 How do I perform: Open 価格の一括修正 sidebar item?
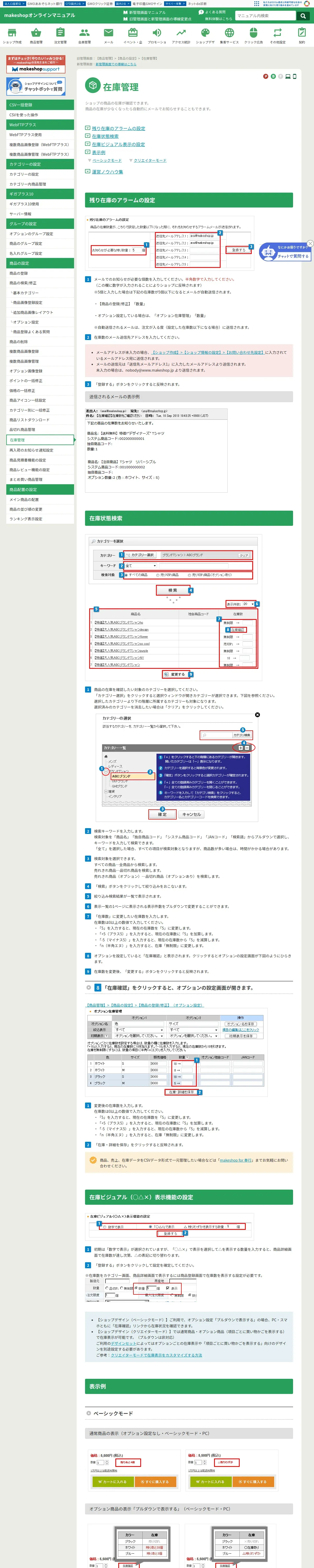(x=40, y=391)
